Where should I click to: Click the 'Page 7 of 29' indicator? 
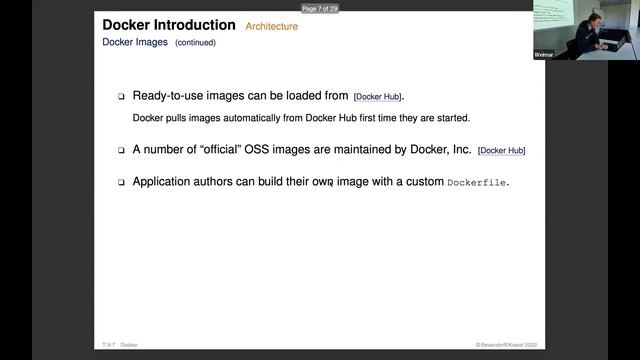tap(320, 9)
